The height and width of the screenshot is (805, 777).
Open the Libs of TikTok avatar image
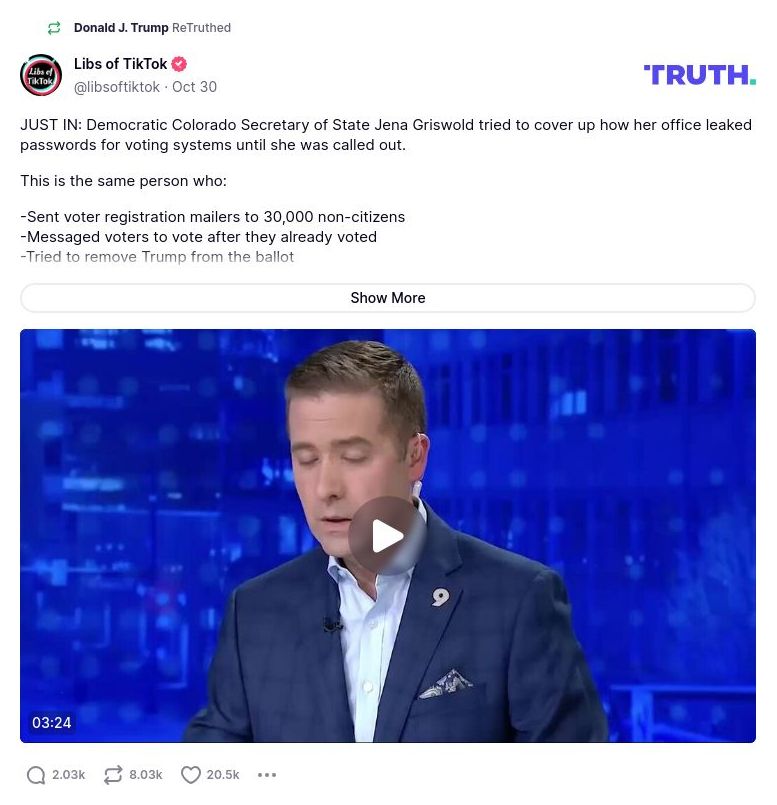(41, 75)
